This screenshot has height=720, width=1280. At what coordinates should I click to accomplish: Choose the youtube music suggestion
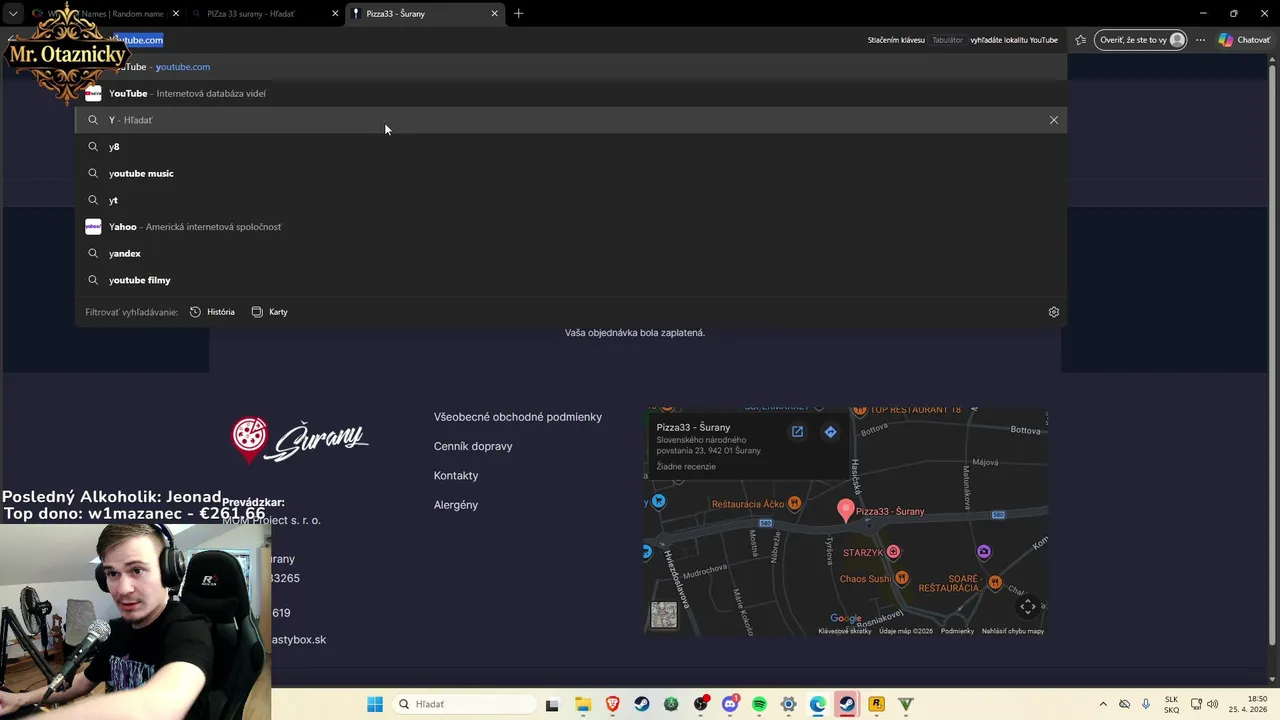(x=571, y=173)
